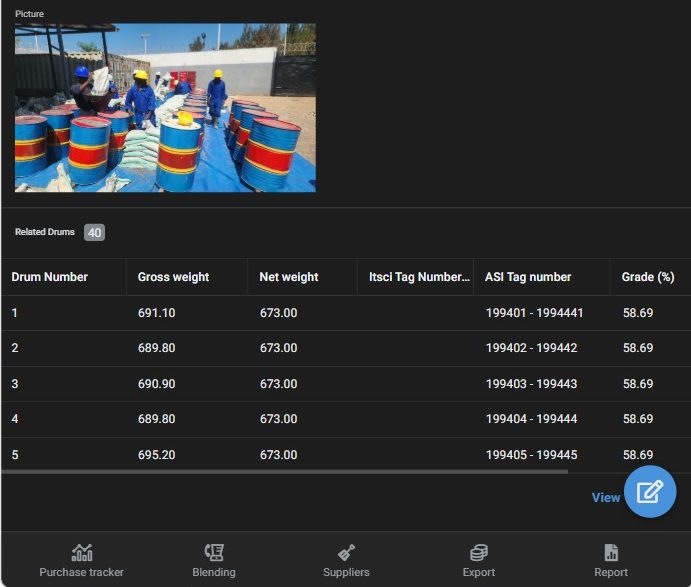Select ASI tag 199405 - 199445

531,455
